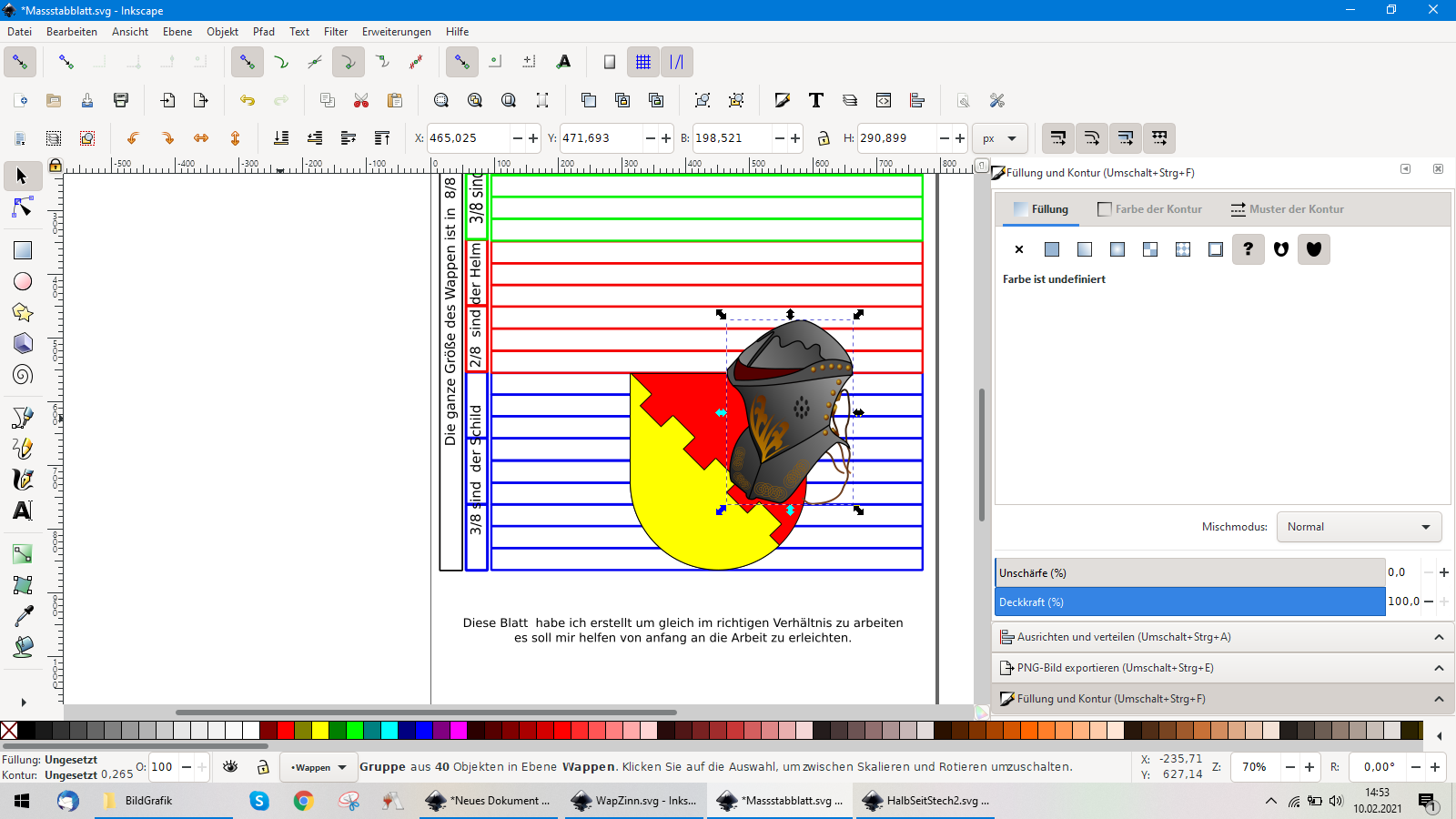Toggle layer visibility eye in status bar
This screenshot has height=819, width=1456.
(230, 767)
